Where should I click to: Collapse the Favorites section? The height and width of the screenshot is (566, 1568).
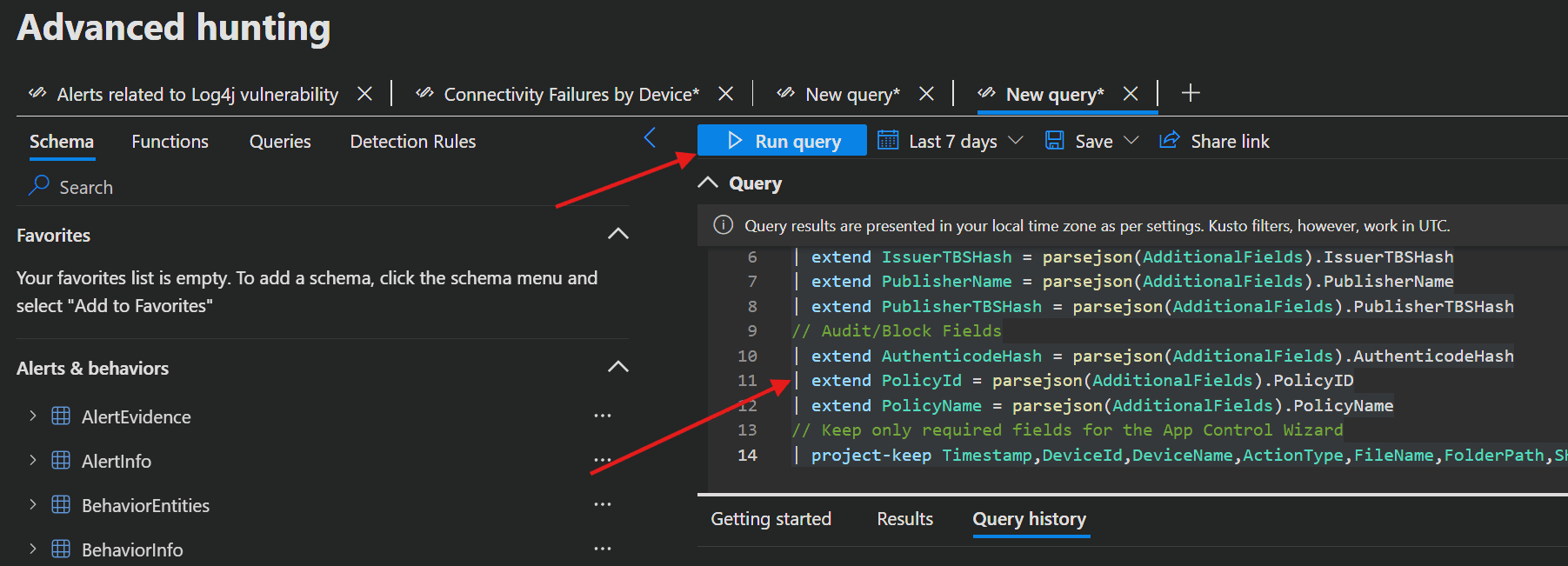click(x=617, y=234)
